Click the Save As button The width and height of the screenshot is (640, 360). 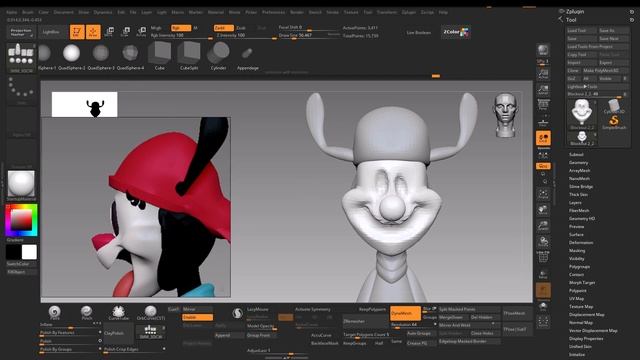click(x=613, y=31)
